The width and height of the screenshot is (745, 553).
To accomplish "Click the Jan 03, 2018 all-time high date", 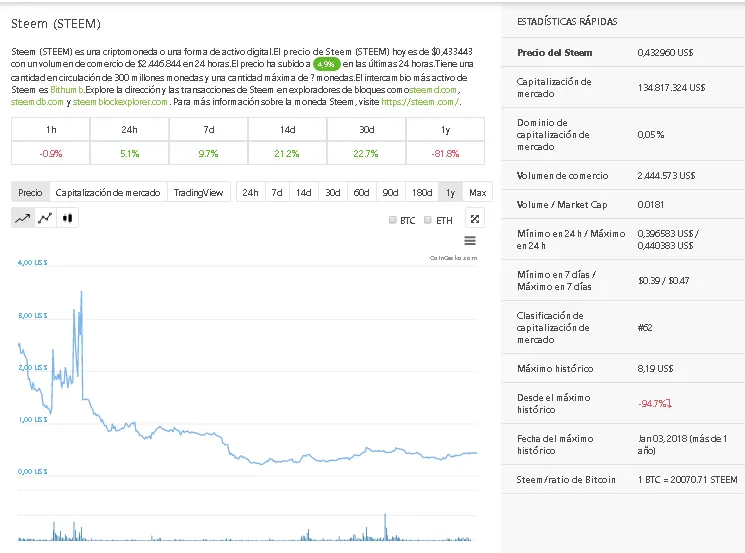I will [x=682, y=444].
